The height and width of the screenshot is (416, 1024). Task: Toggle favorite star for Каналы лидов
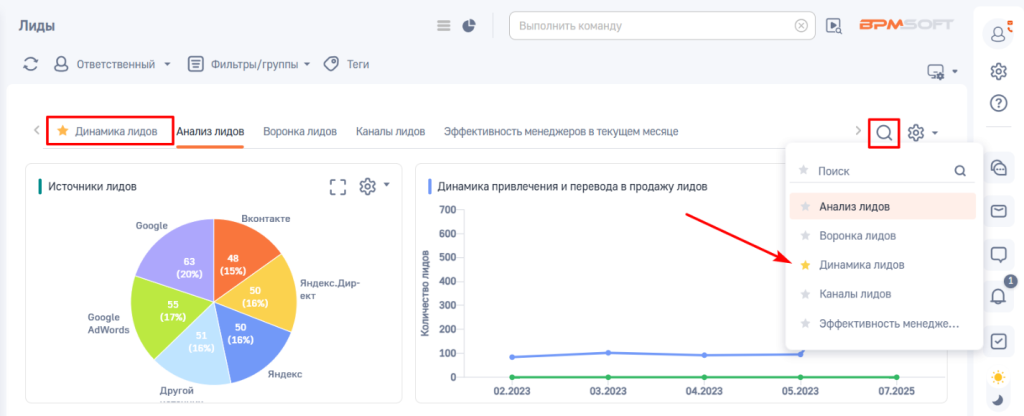[x=805, y=294]
